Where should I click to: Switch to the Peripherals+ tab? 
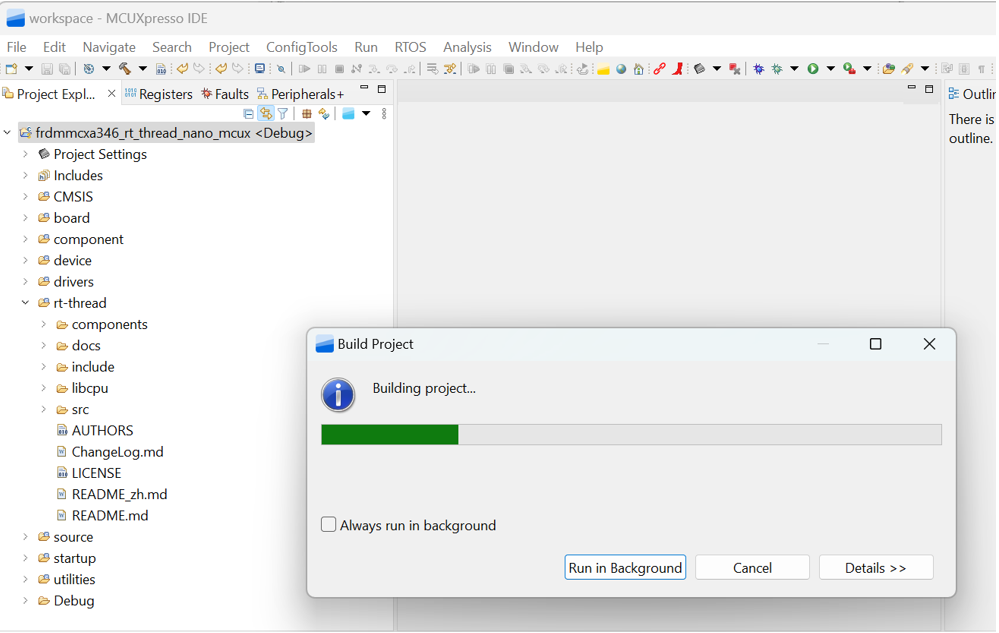pos(301,94)
